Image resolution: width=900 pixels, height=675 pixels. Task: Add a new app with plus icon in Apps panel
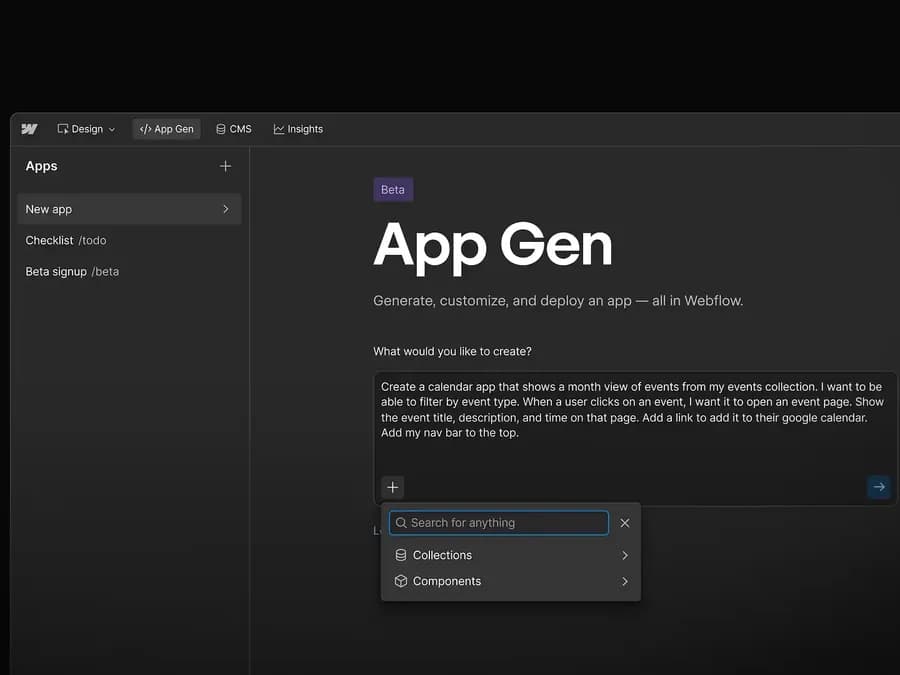pos(226,166)
